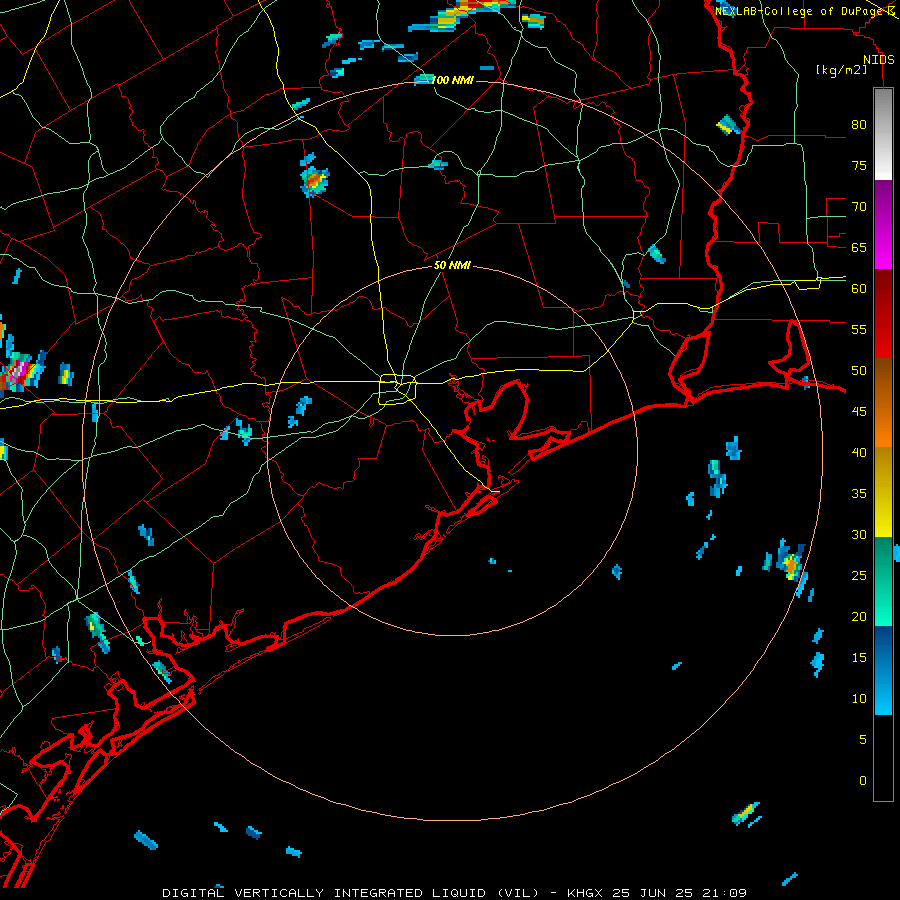Click the yellow Houston beltway loop at radar center

(x=397, y=389)
